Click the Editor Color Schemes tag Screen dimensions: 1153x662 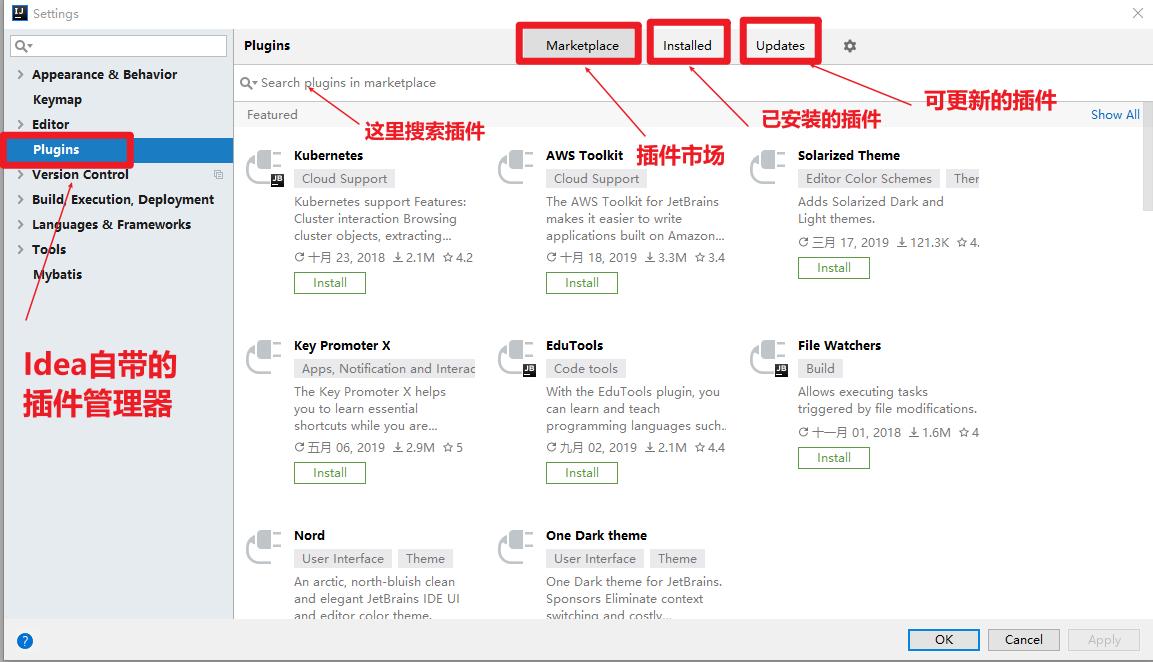point(868,179)
